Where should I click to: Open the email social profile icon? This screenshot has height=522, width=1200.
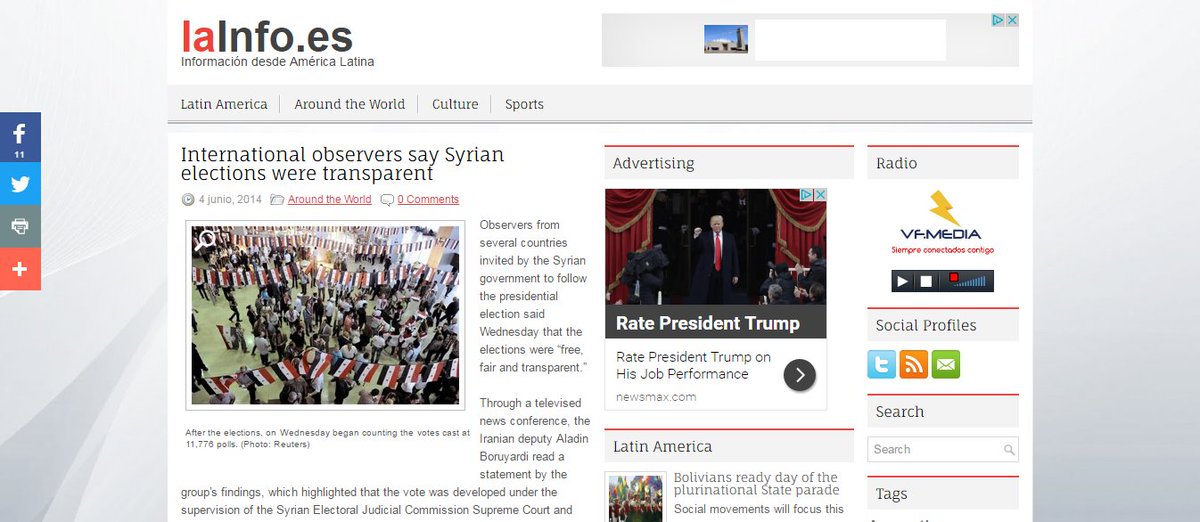[946, 364]
